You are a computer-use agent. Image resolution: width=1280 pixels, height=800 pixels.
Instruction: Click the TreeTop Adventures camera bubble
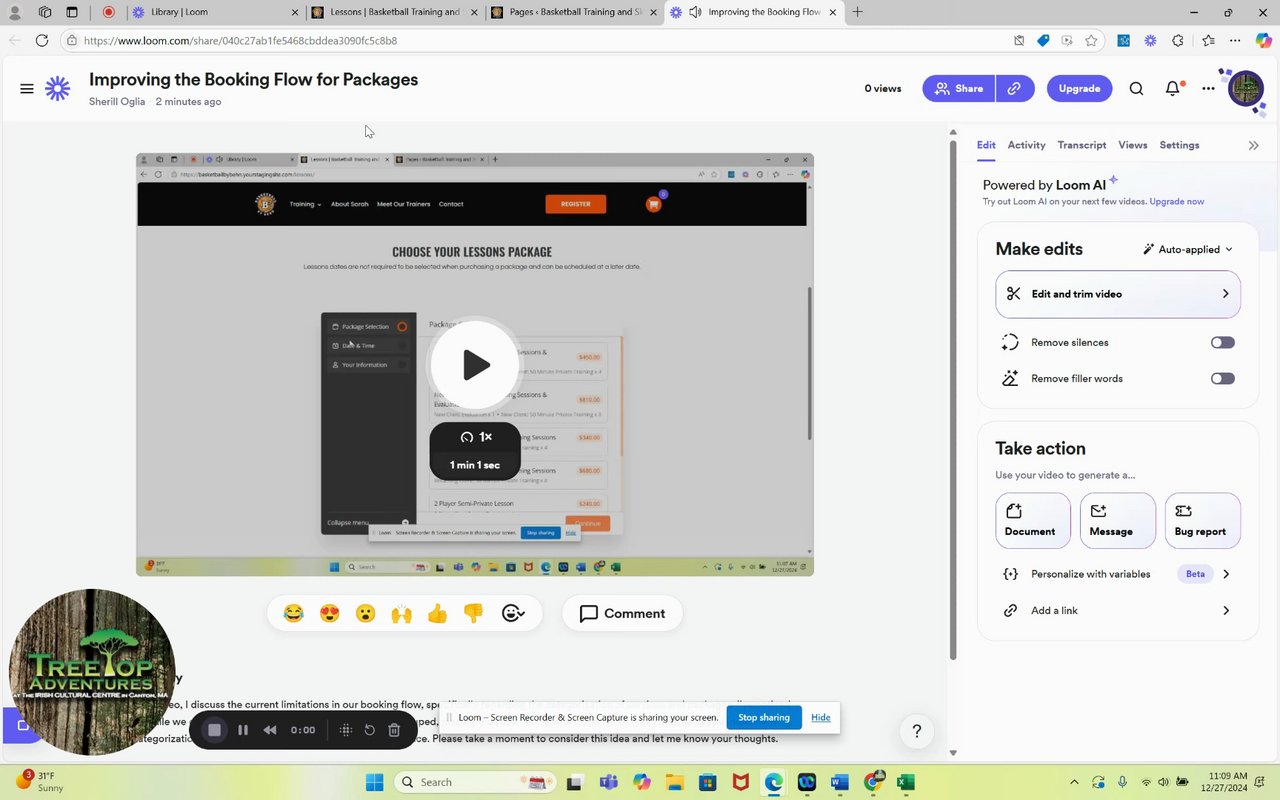(92, 672)
